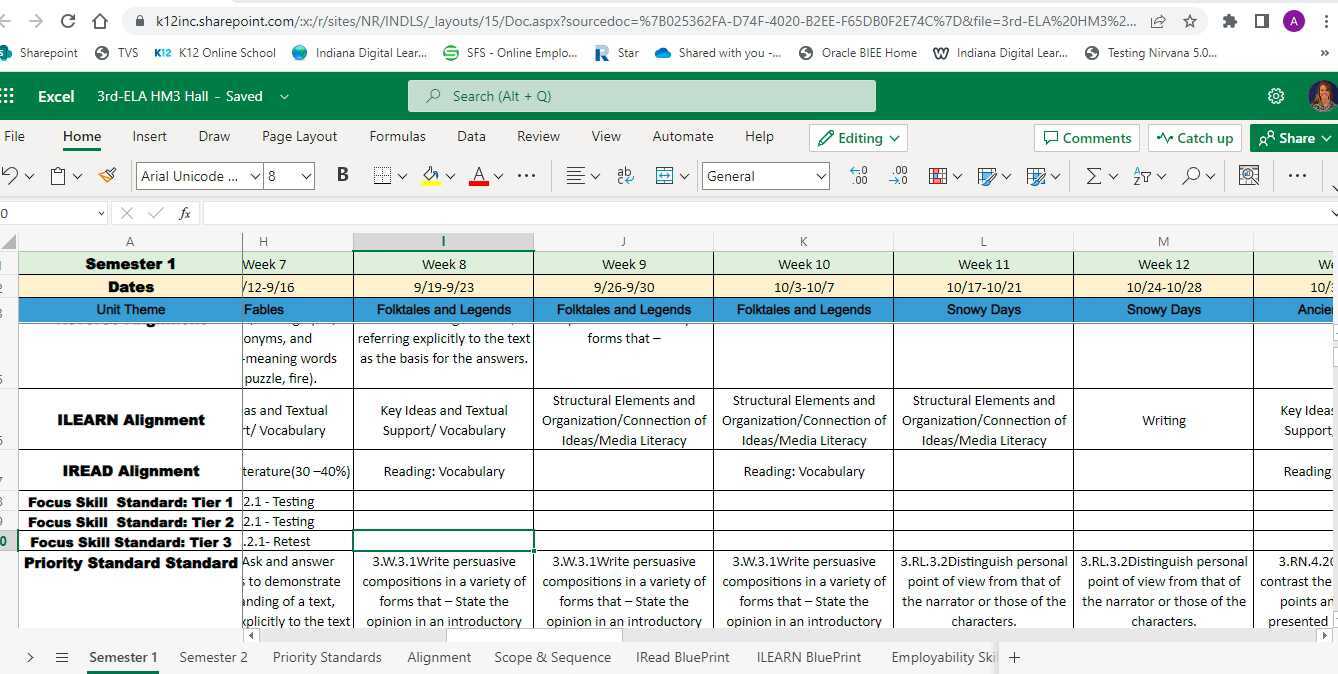Open the Comments panel
The image size is (1338, 674).
point(1086,137)
